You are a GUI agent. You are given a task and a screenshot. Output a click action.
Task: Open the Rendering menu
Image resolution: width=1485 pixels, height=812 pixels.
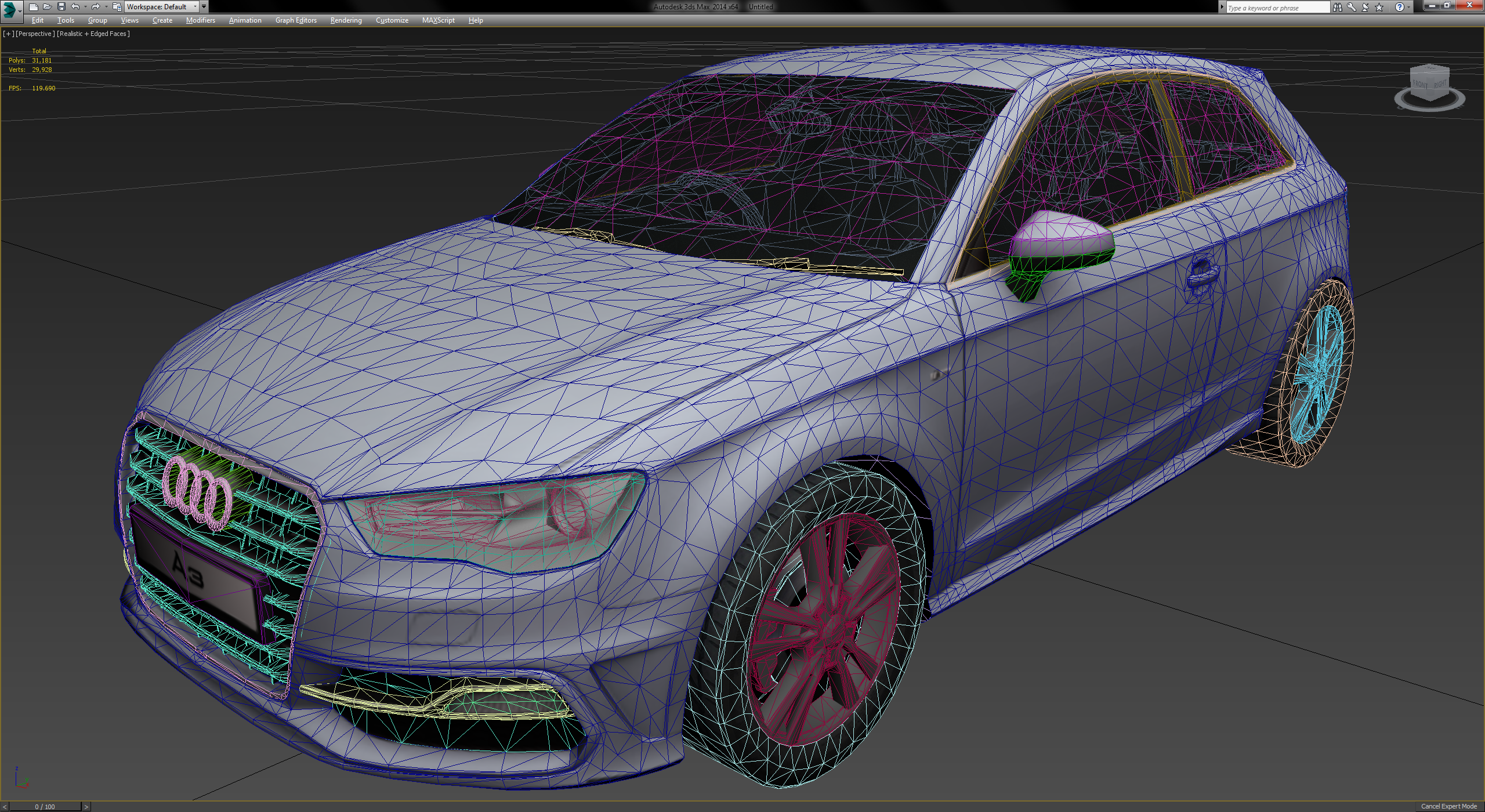point(345,20)
